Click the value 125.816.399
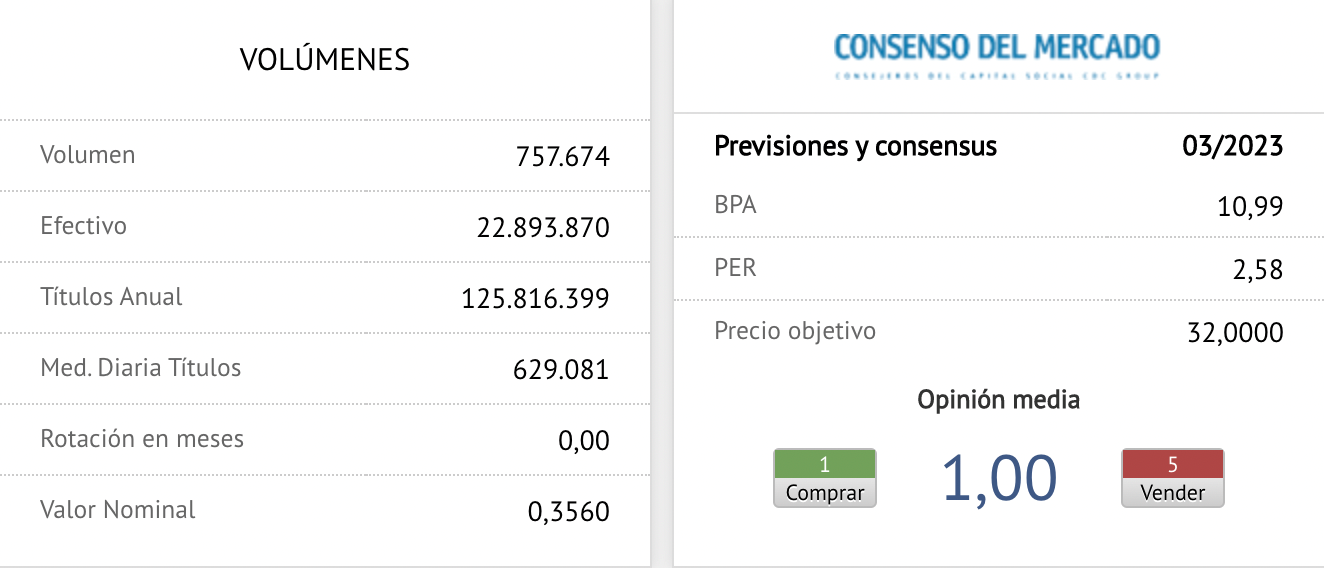This screenshot has width=1324, height=568. (535, 299)
